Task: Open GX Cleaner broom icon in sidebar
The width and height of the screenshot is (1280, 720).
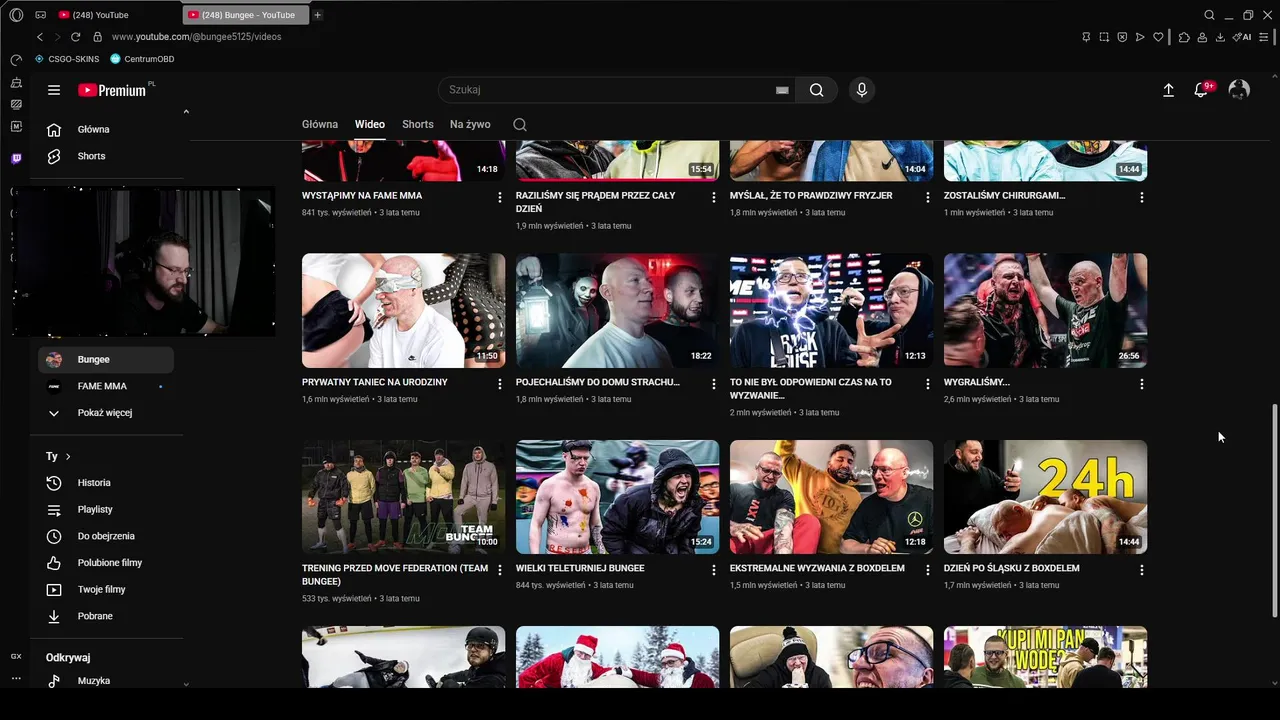Action: (x=16, y=83)
